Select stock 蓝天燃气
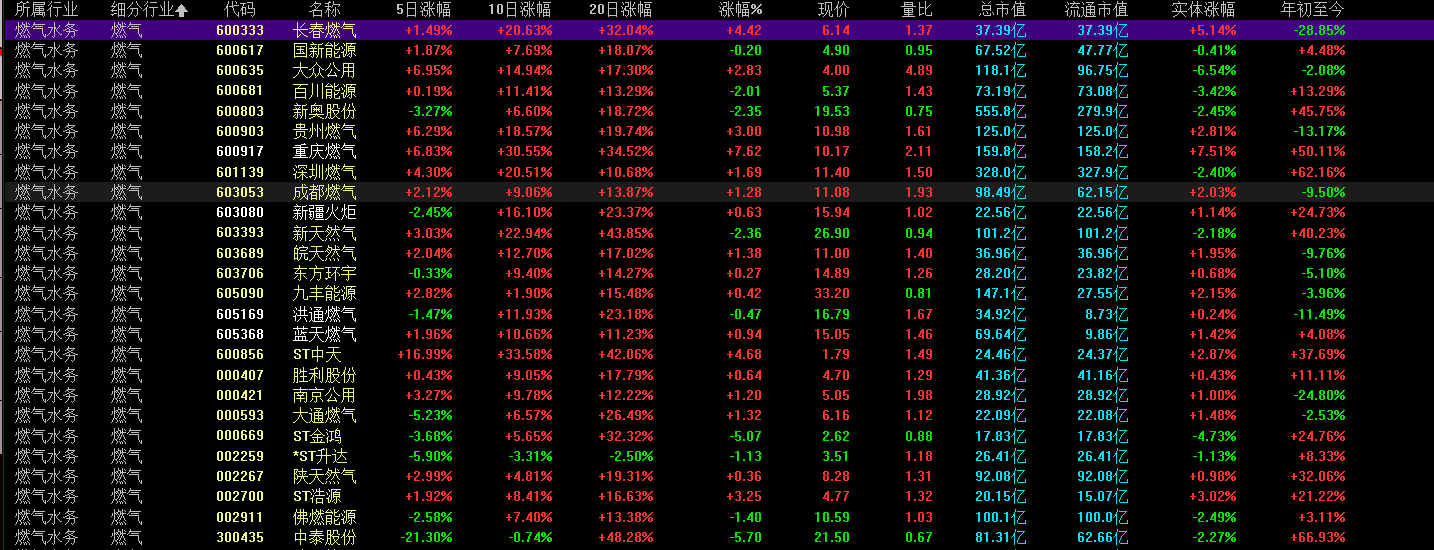 (324, 334)
